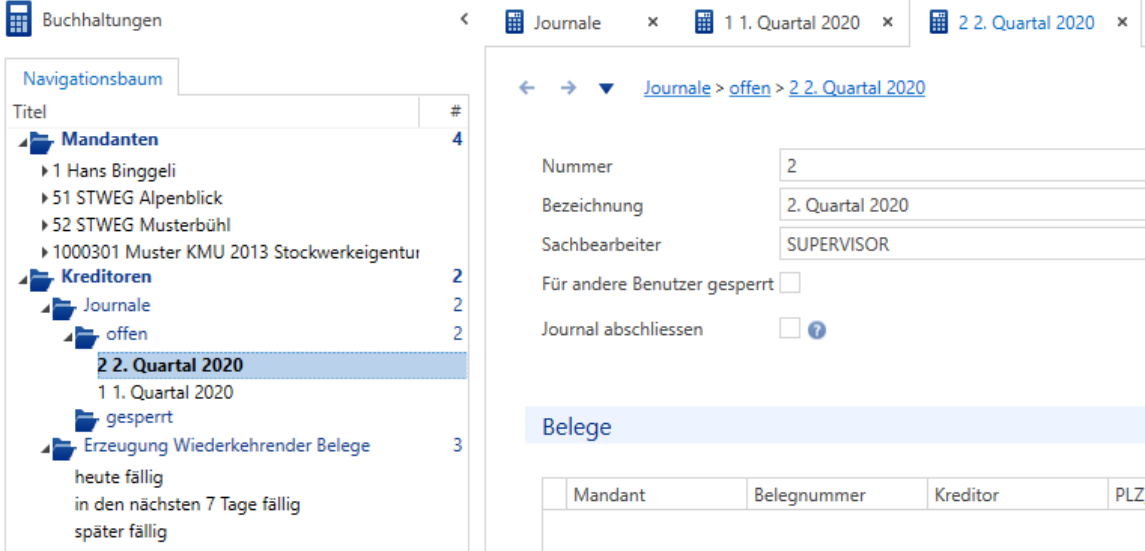Viewport: 1145px width, 551px height.
Task: Select the 2 2. Quartal 2020 tab
Action: tap(1026, 23)
